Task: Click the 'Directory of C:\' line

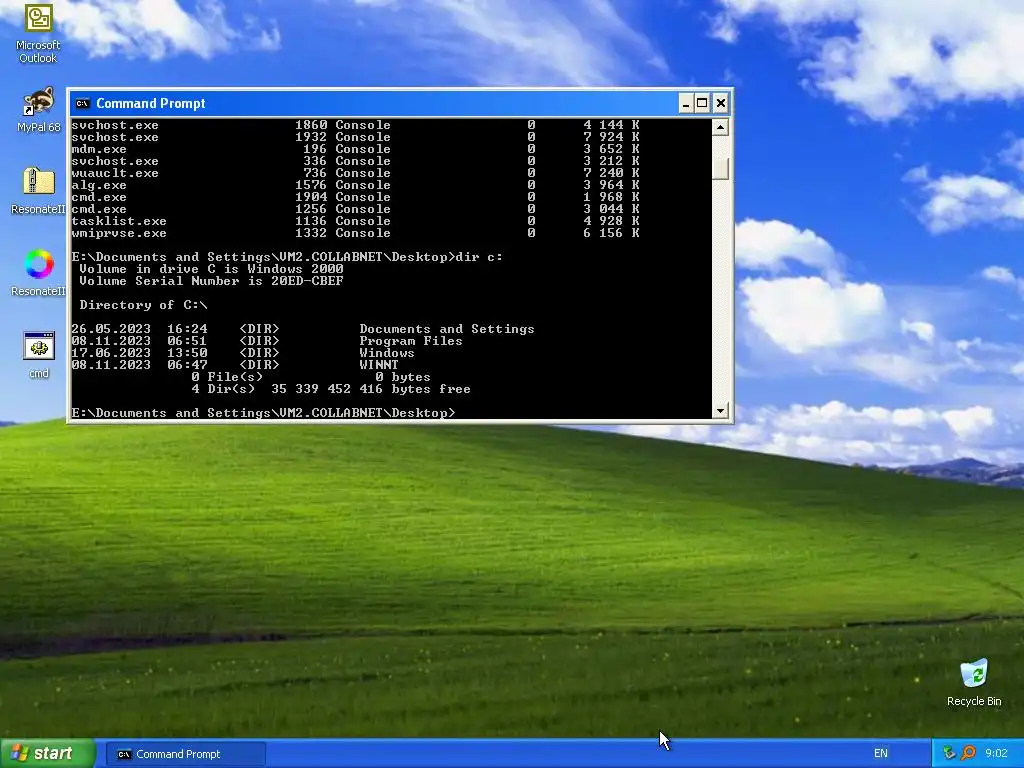Action: pos(143,305)
